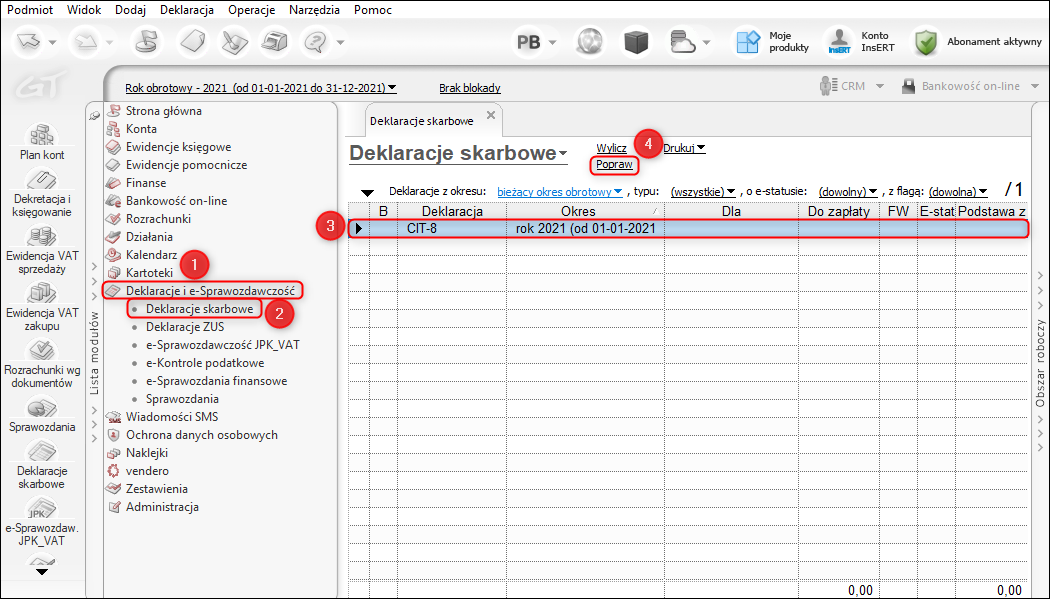Open Rozrachunki wg dokumentów shortcut

click(42, 364)
